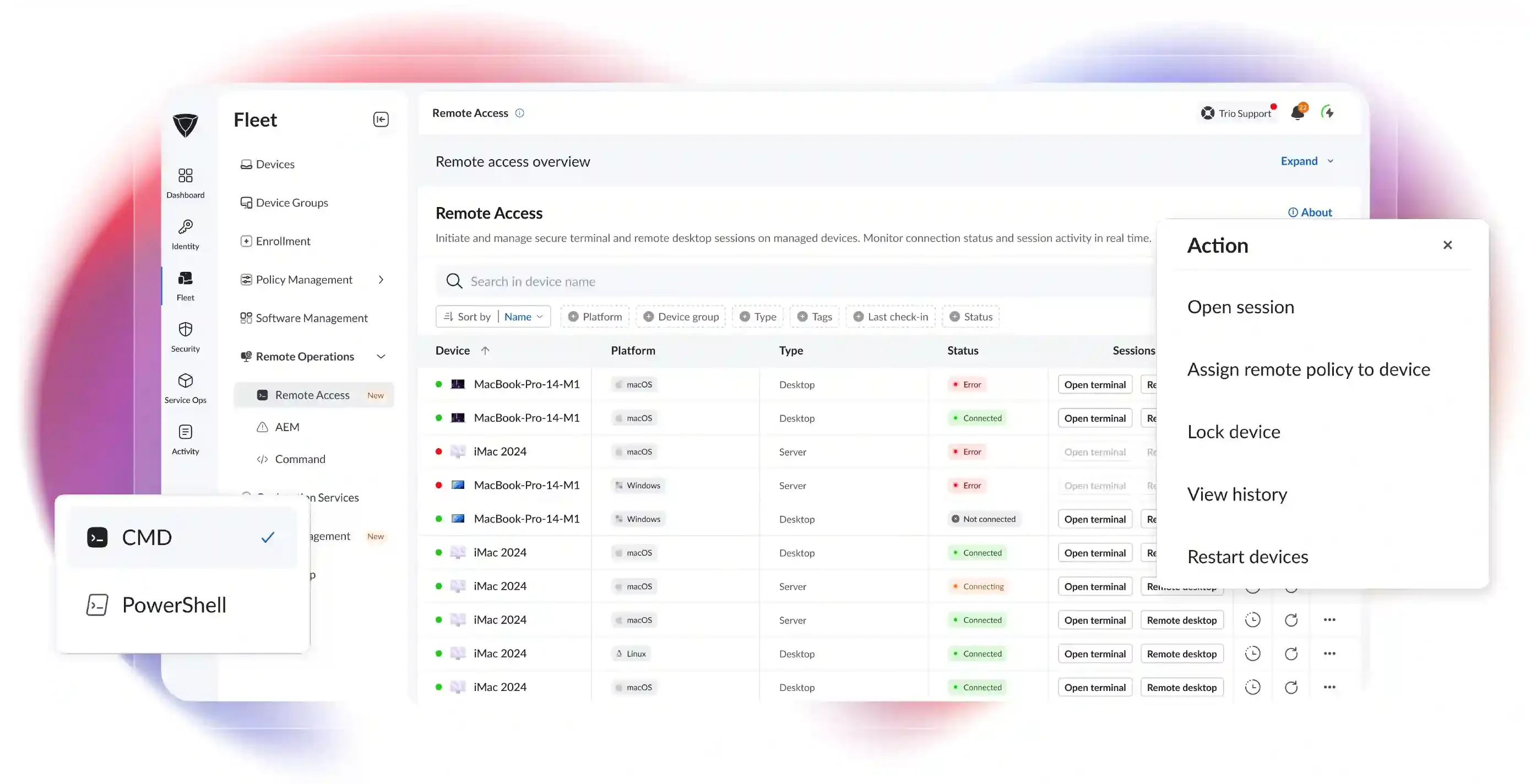1531x784 pixels.
Task: Open the Service Ops section
Action: 185,389
